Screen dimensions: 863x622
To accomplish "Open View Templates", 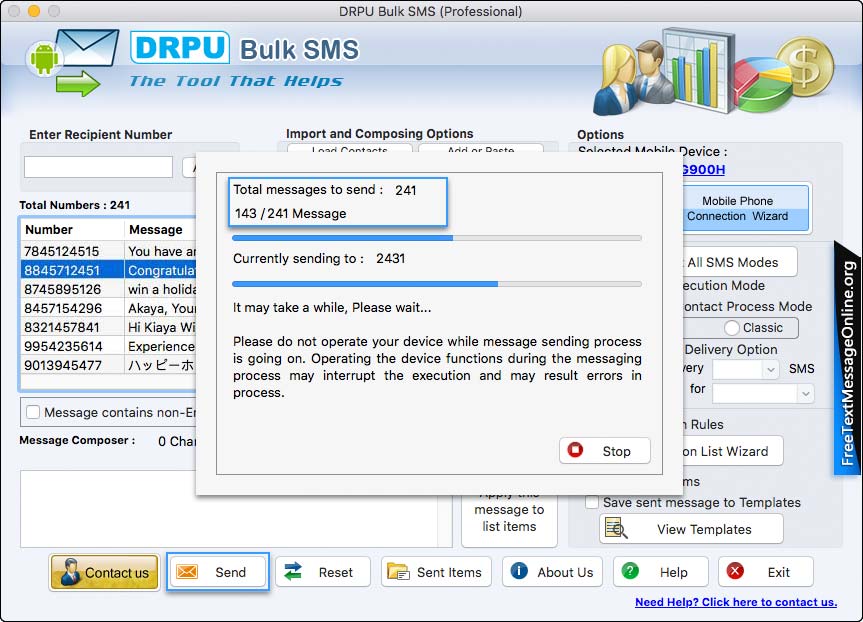I will (691, 529).
